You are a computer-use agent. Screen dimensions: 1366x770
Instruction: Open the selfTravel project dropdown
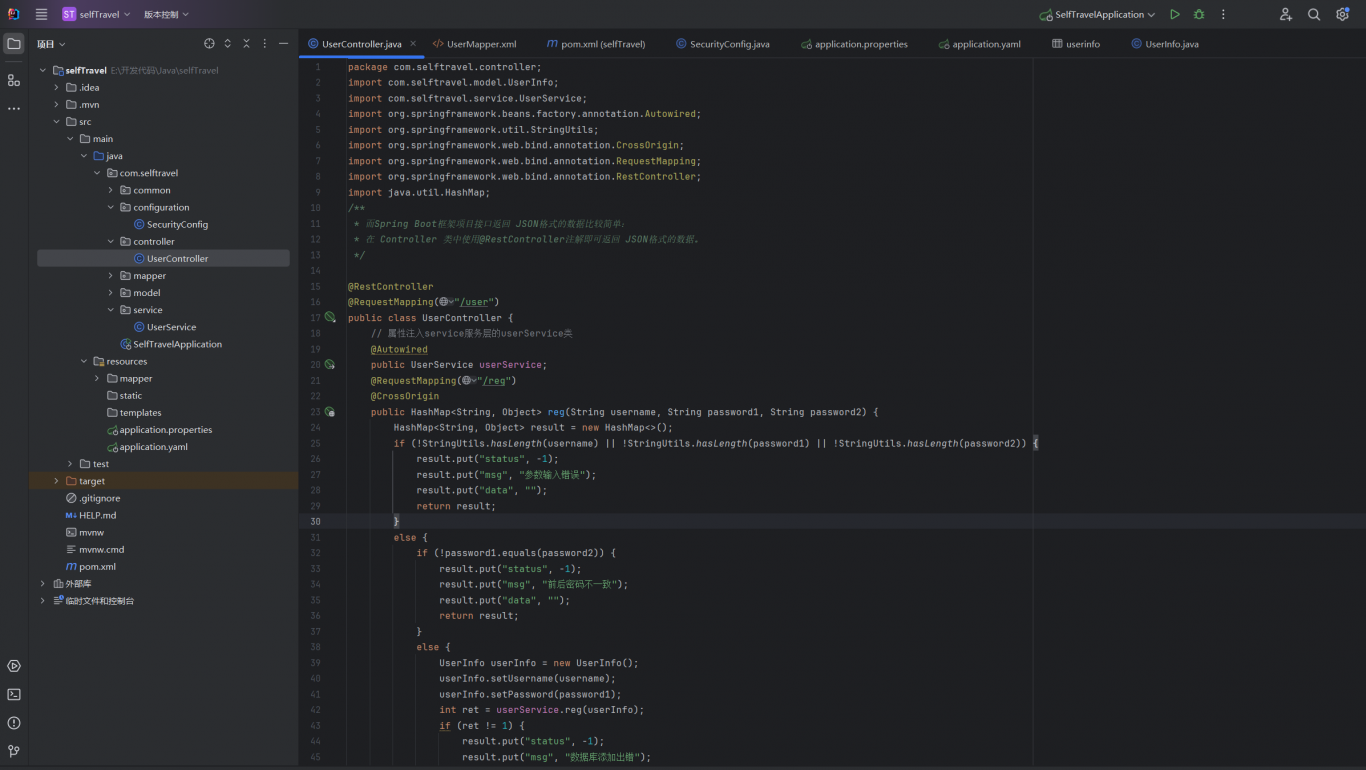pos(95,14)
